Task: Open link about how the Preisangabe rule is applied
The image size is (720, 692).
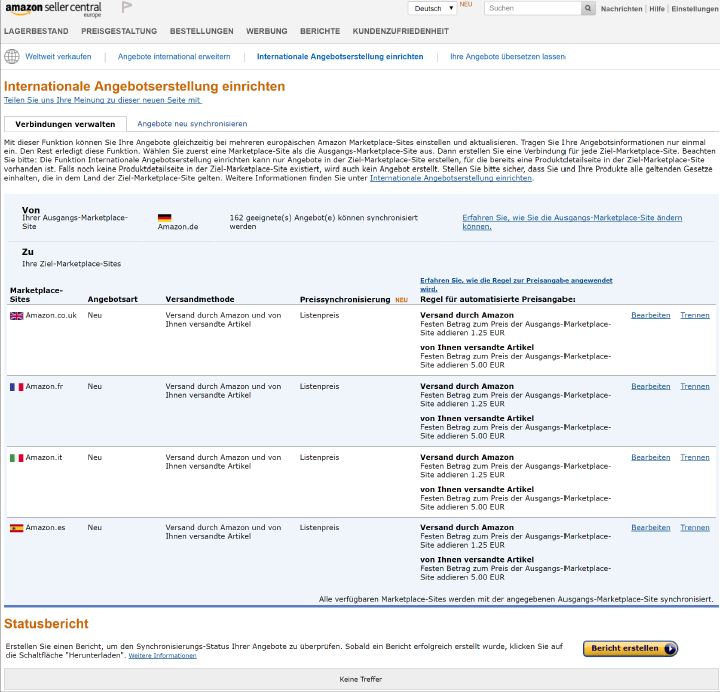Action: click(x=516, y=285)
